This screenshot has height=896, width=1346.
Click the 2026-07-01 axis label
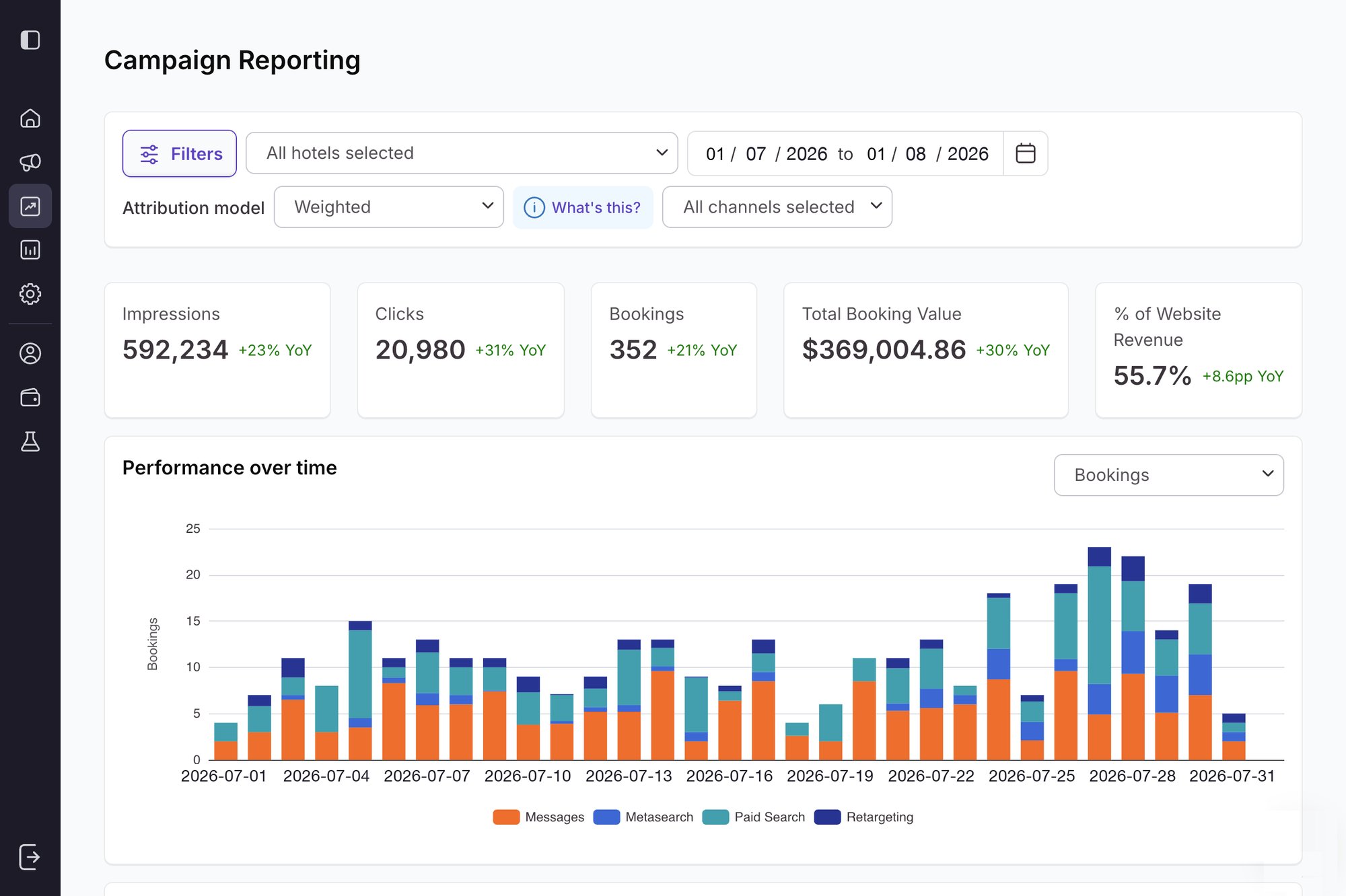224,776
